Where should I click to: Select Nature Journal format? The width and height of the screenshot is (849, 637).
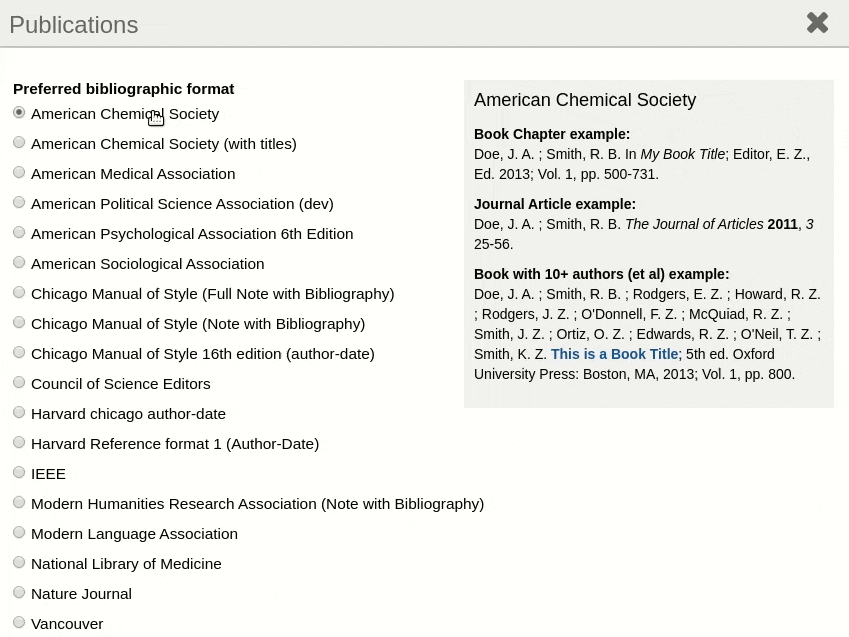pos(19,593)
